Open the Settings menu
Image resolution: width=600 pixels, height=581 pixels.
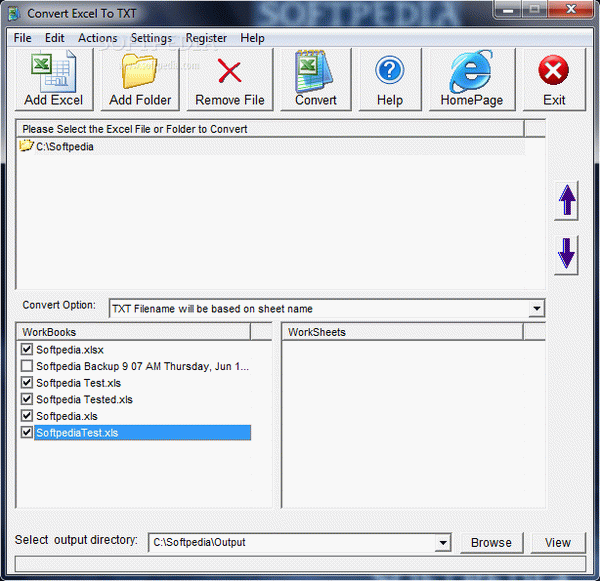(151, 38)
